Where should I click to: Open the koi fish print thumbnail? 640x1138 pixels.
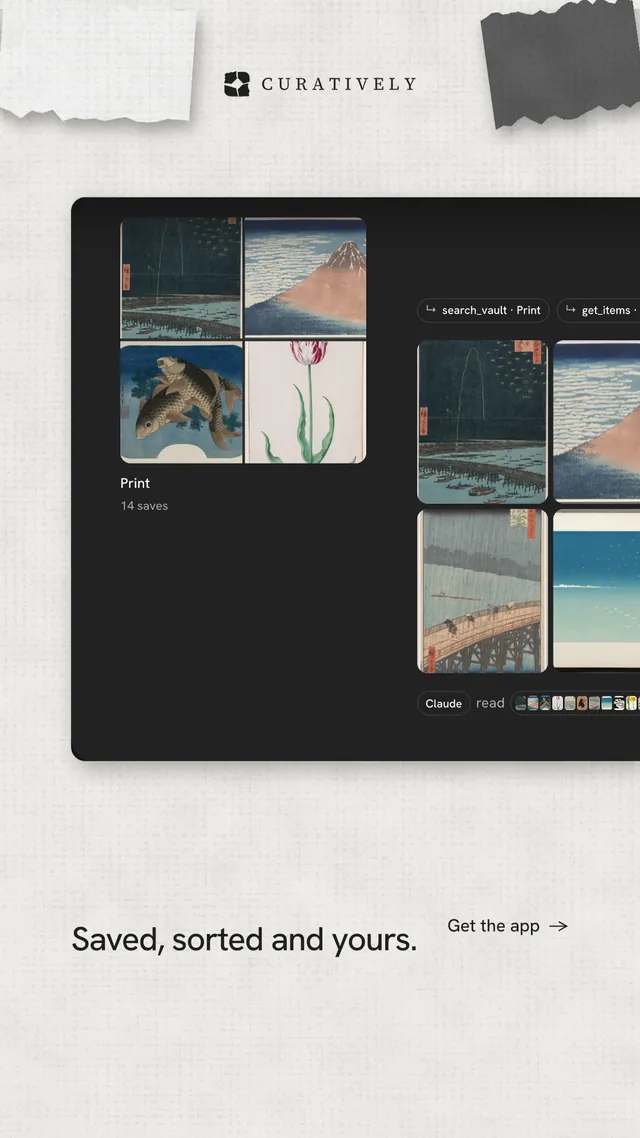point(181,403)
